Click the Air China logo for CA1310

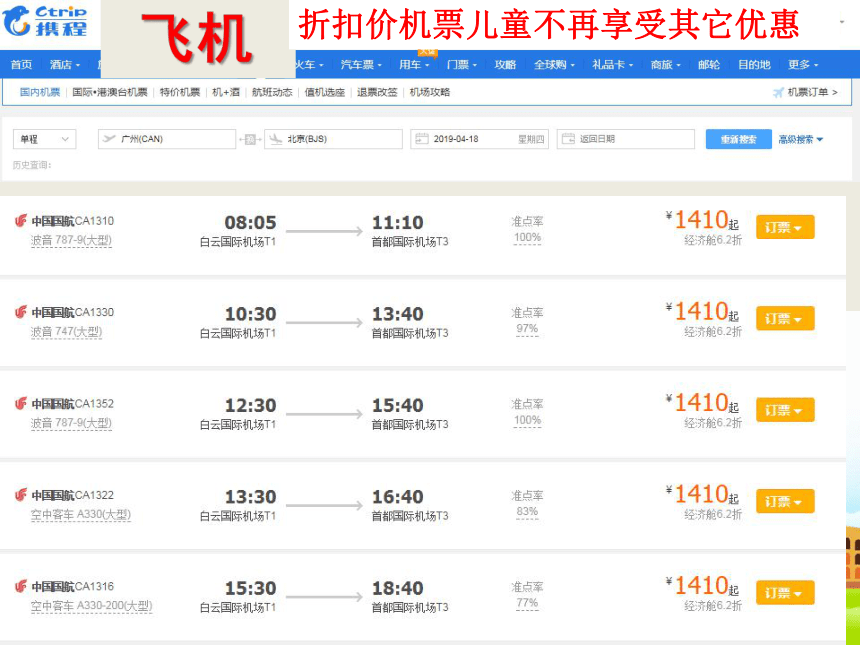(21, 221)
